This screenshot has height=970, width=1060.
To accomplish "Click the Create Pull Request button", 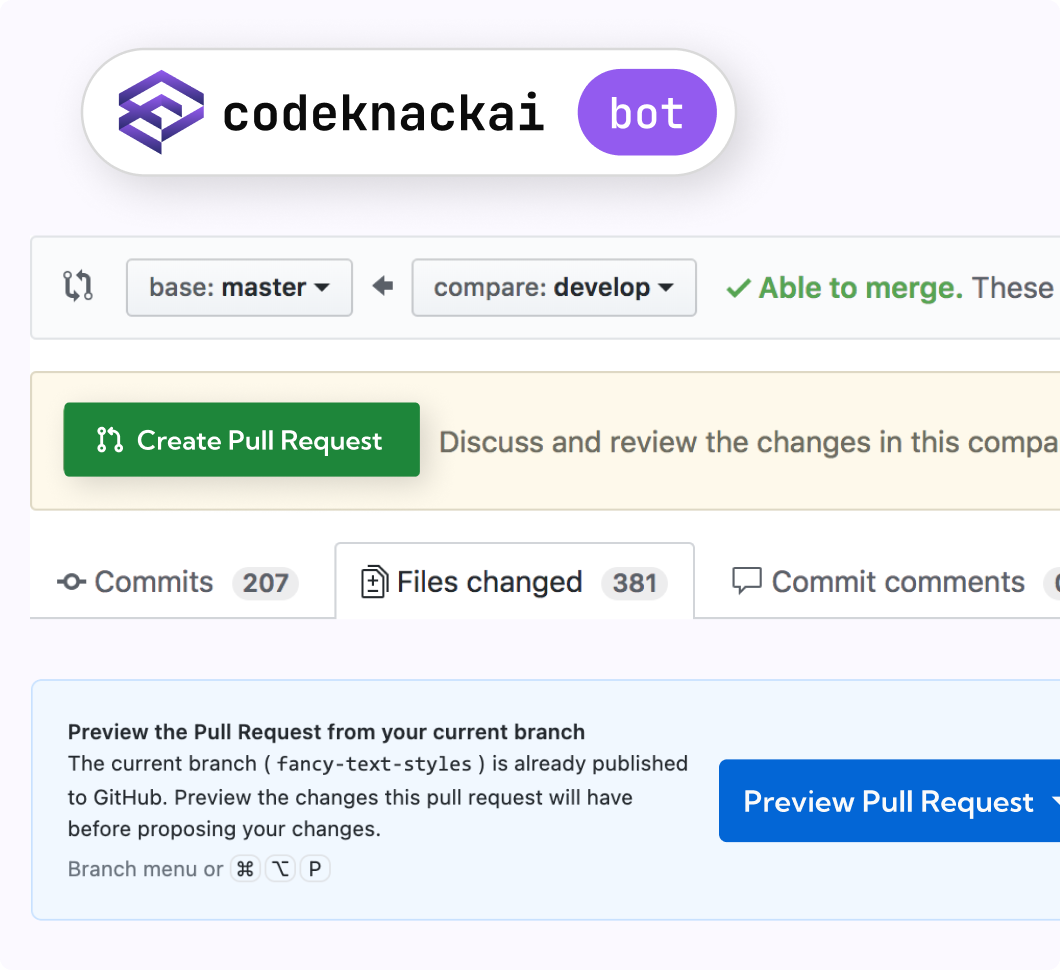I will (241, 439).
